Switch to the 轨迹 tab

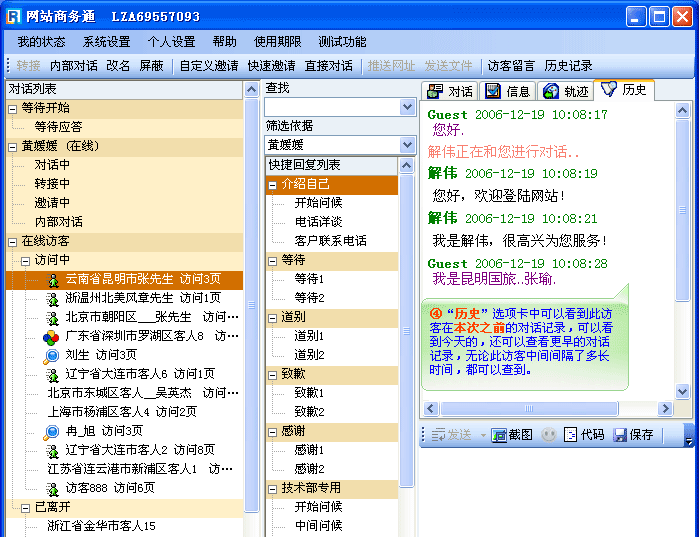[x=566, y=91]
